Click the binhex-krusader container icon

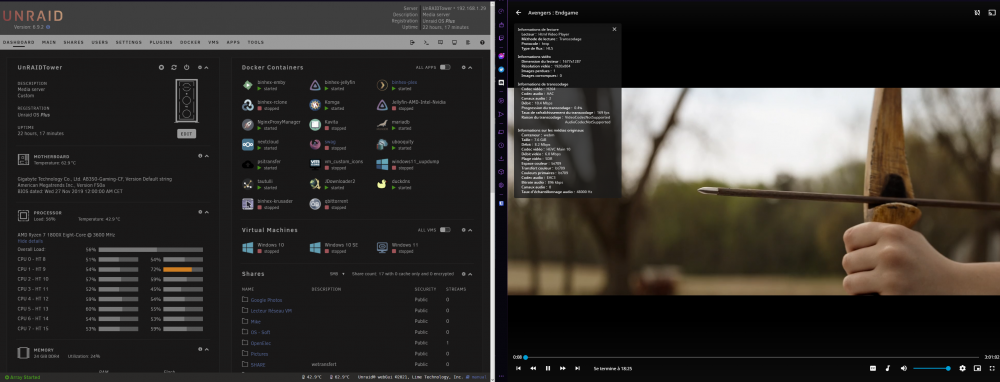coord(247,203)
